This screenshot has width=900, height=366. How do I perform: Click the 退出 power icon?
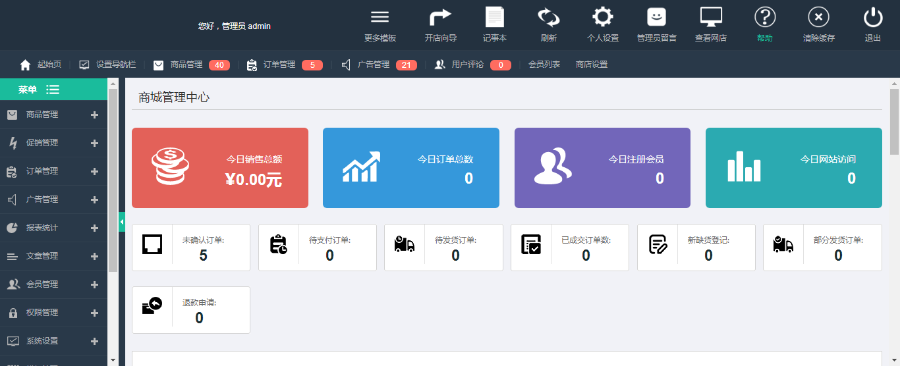tap(873, 17)
